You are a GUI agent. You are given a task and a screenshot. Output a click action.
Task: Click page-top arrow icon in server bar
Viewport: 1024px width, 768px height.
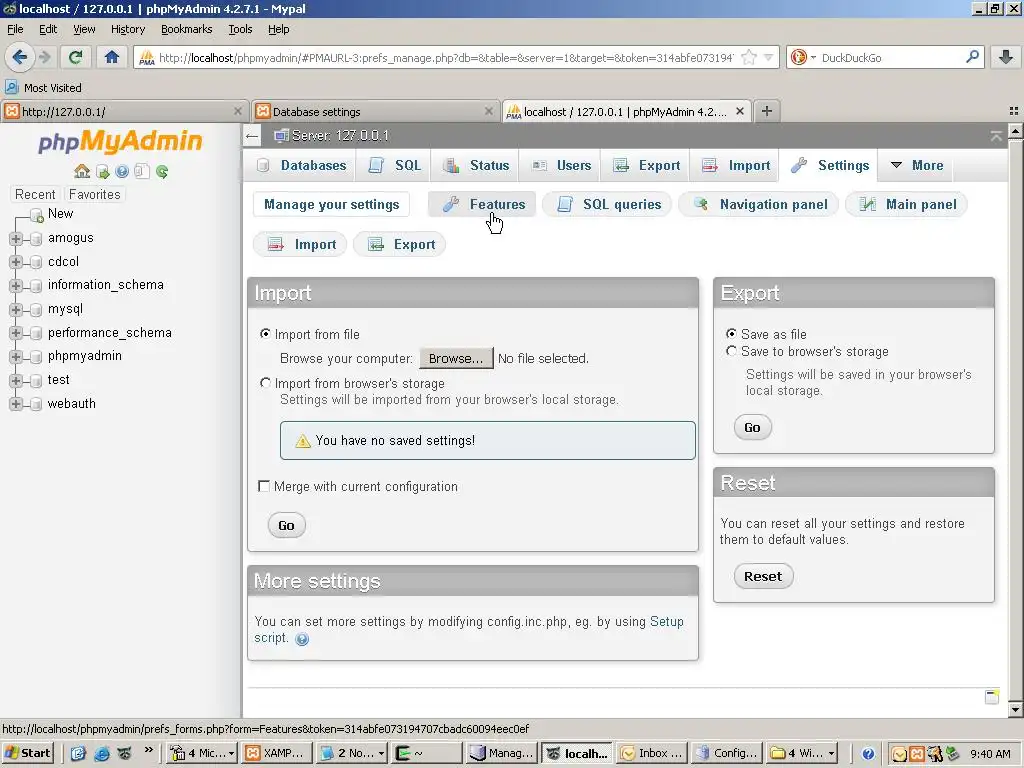tap(996, 136)
